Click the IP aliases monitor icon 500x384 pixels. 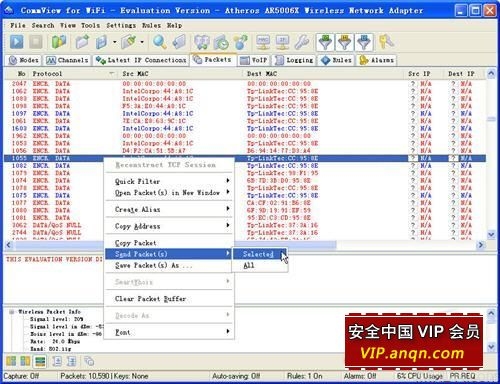[x=282, y=42]
